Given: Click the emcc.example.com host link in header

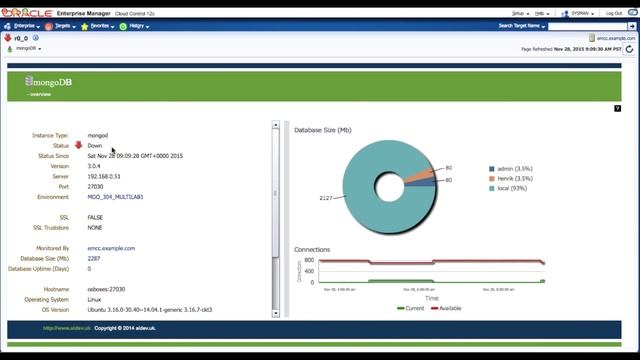Looking at the screenshot, I should (x=616, y=38).
